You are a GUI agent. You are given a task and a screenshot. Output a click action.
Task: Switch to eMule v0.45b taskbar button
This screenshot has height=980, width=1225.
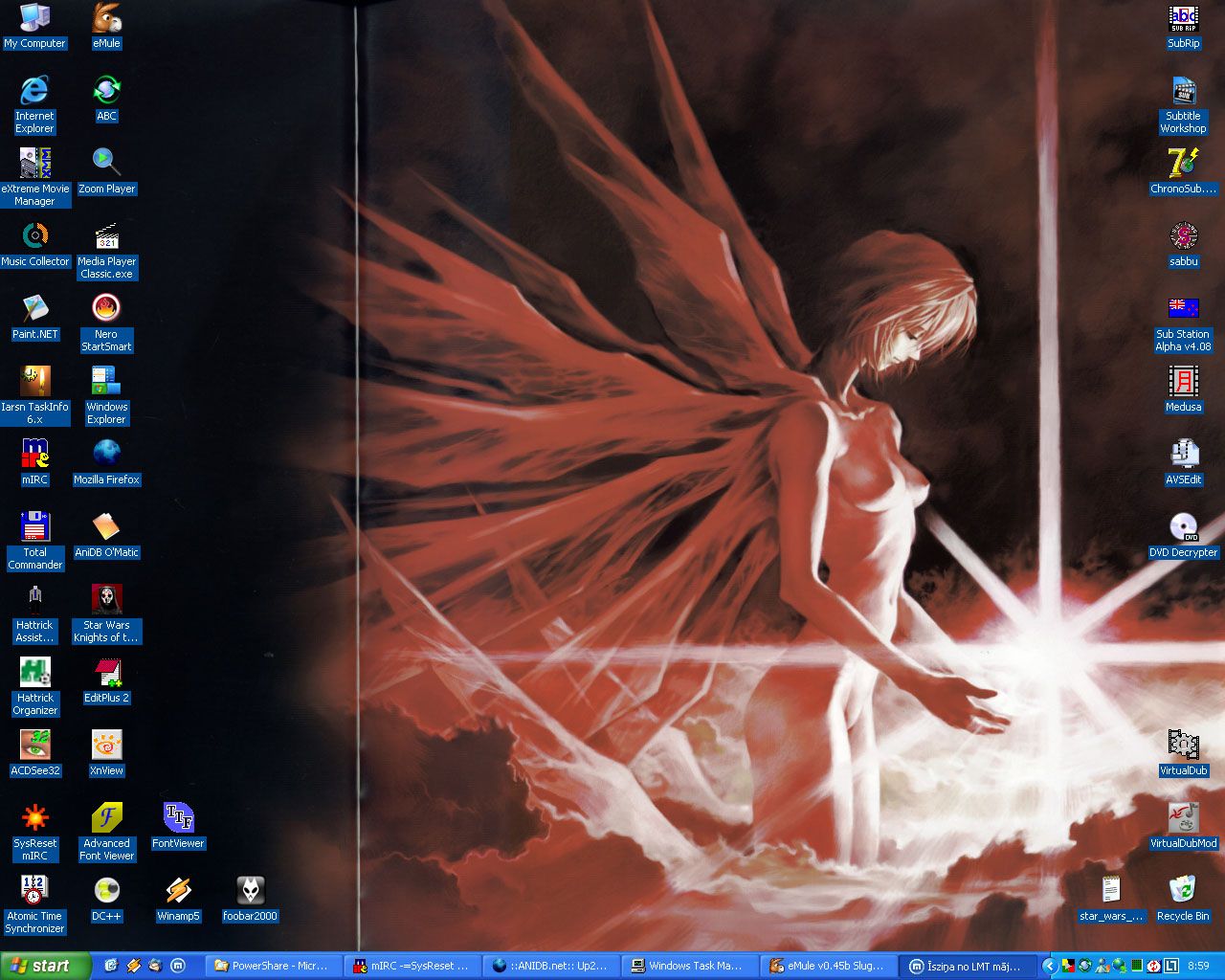[x=829, y=966]
